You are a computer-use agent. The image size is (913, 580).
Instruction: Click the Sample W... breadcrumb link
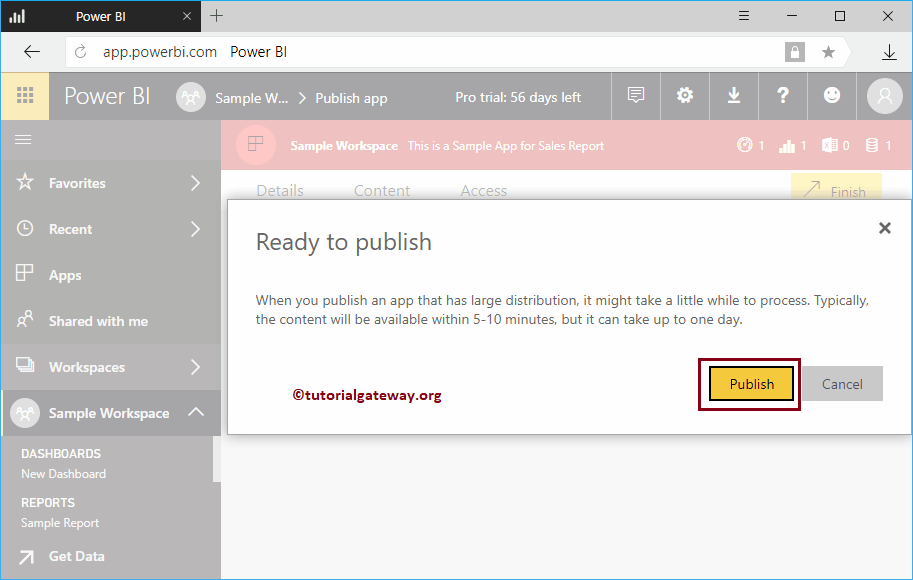point(252,98)
